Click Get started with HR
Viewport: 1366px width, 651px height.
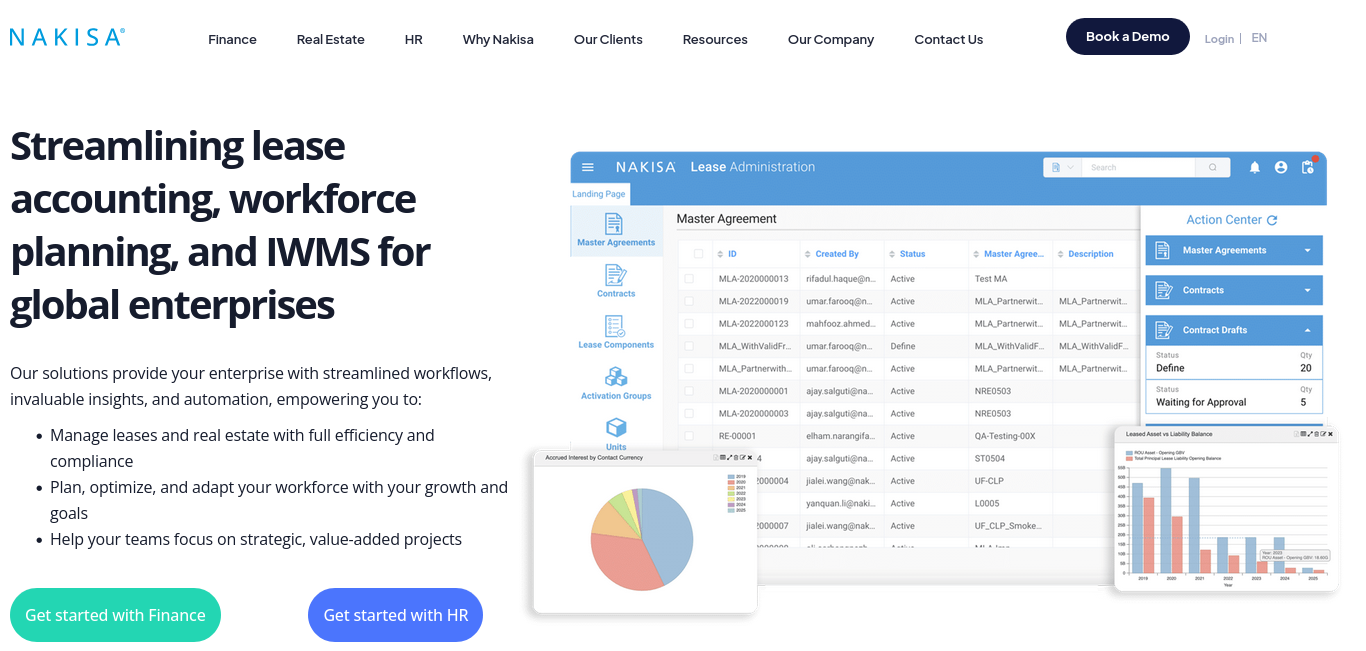click(396, 615)
